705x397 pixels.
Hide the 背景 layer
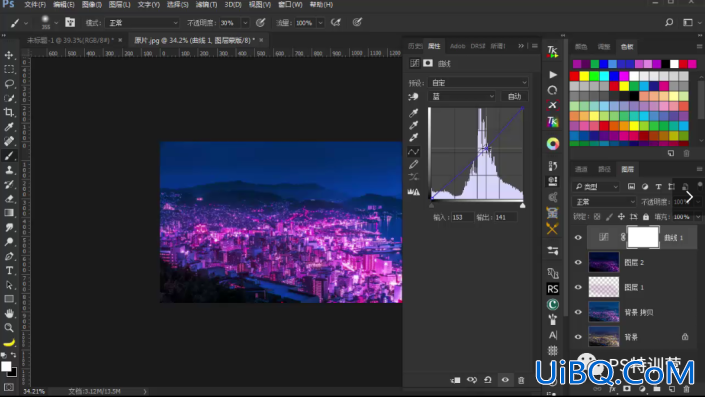click(578, 337)
